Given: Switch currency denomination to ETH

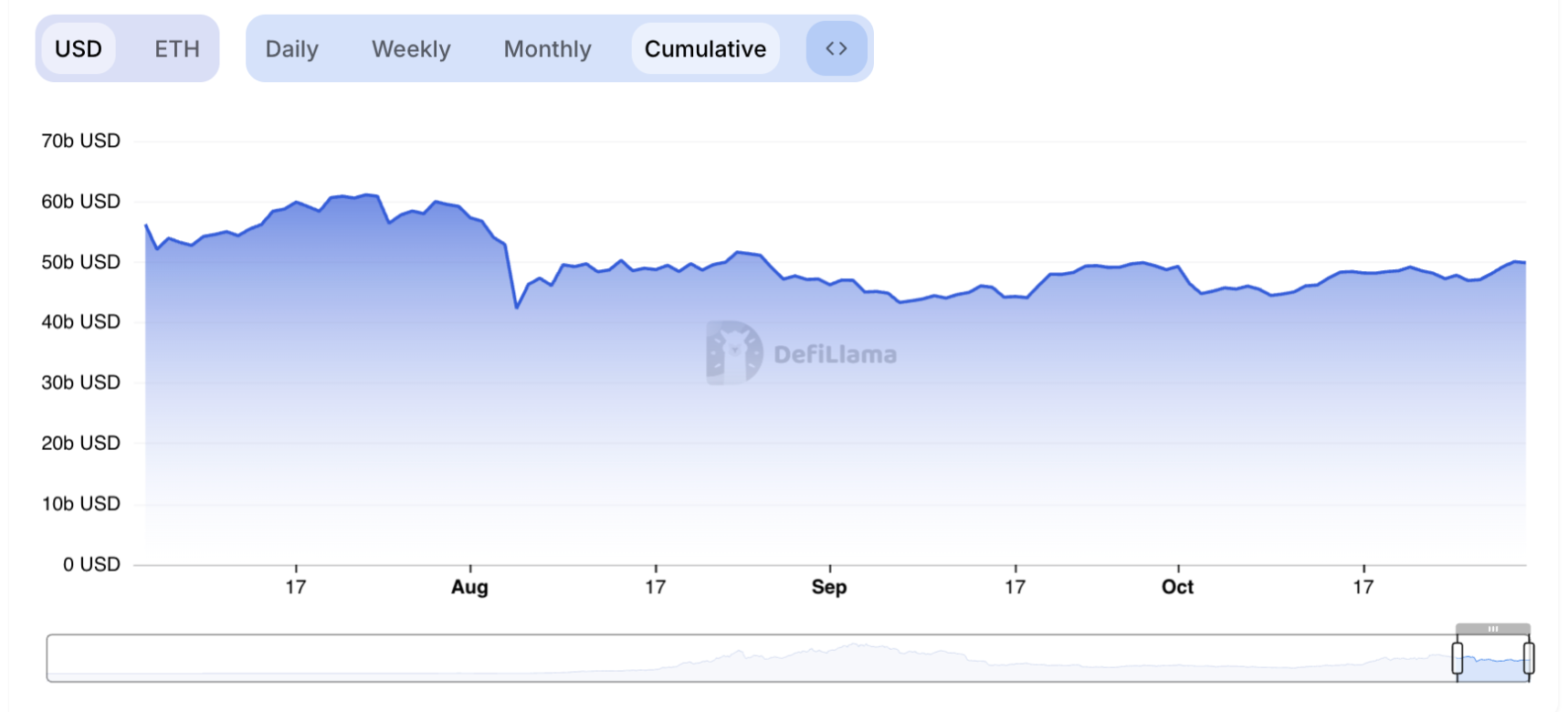Looking at the screenshot, I should coord(177,48).
